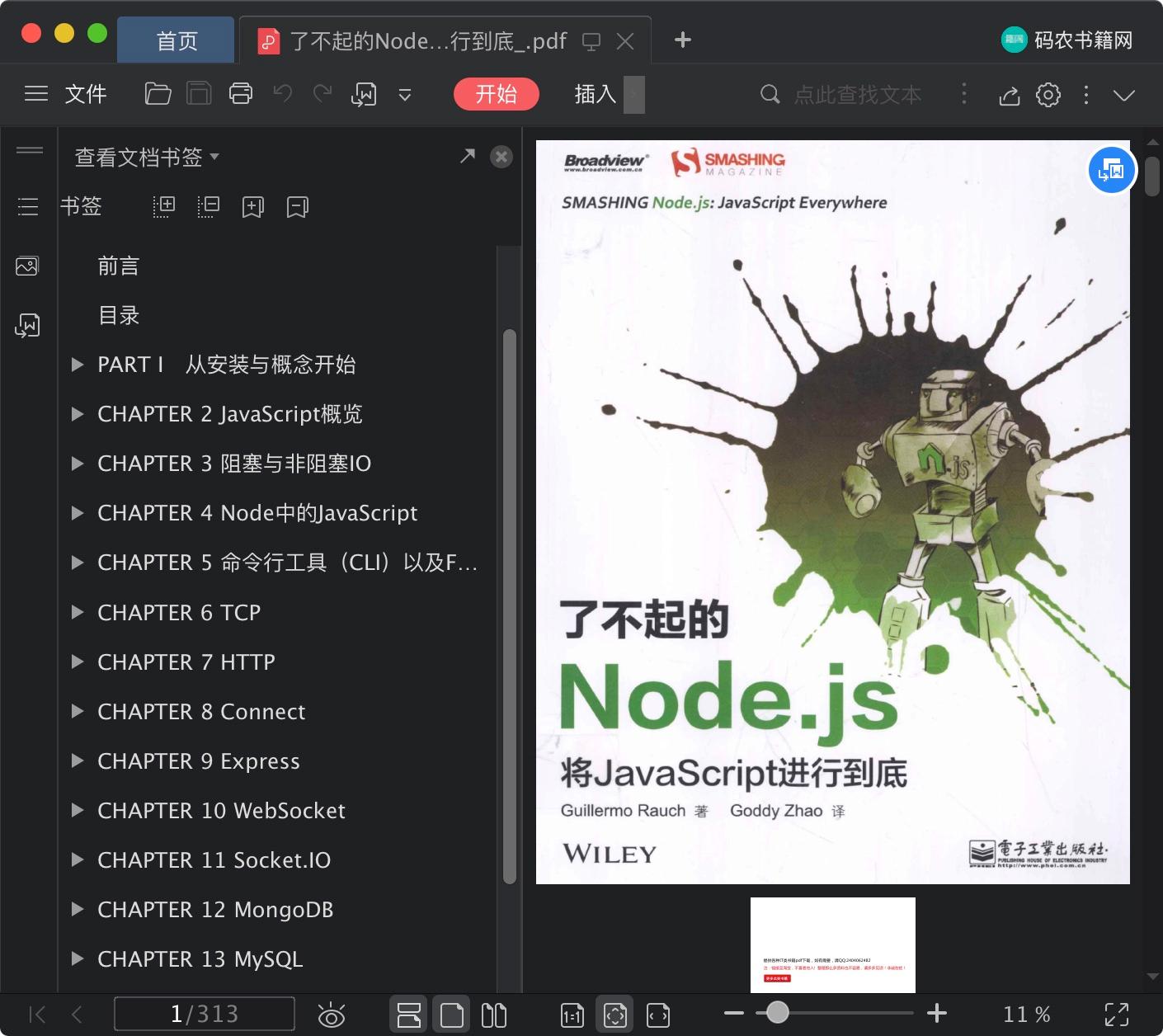This screenshot has width=1163, height=1036.
Task: Expand all bookmarks icon
Action: click(x=164, y=206)
